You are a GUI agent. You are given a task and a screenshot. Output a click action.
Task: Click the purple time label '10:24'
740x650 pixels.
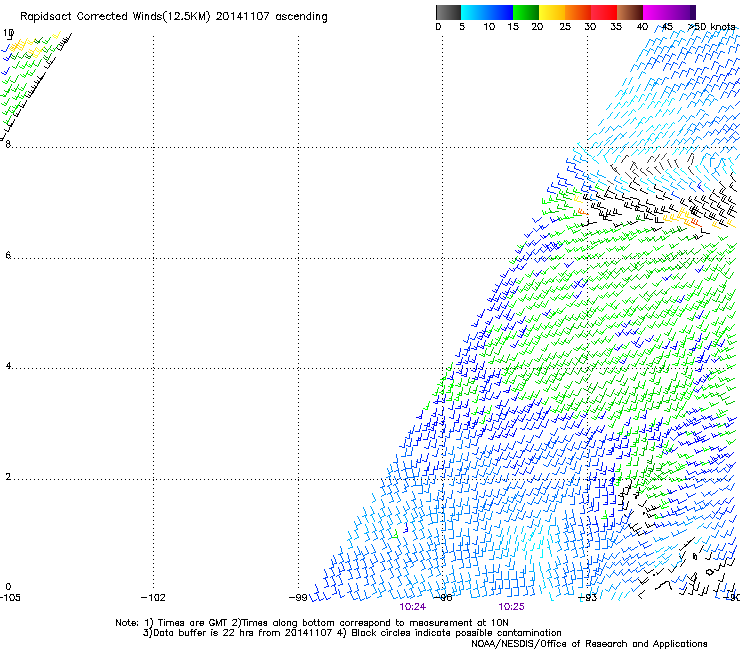pyautogui.click(x=412, y=607)
